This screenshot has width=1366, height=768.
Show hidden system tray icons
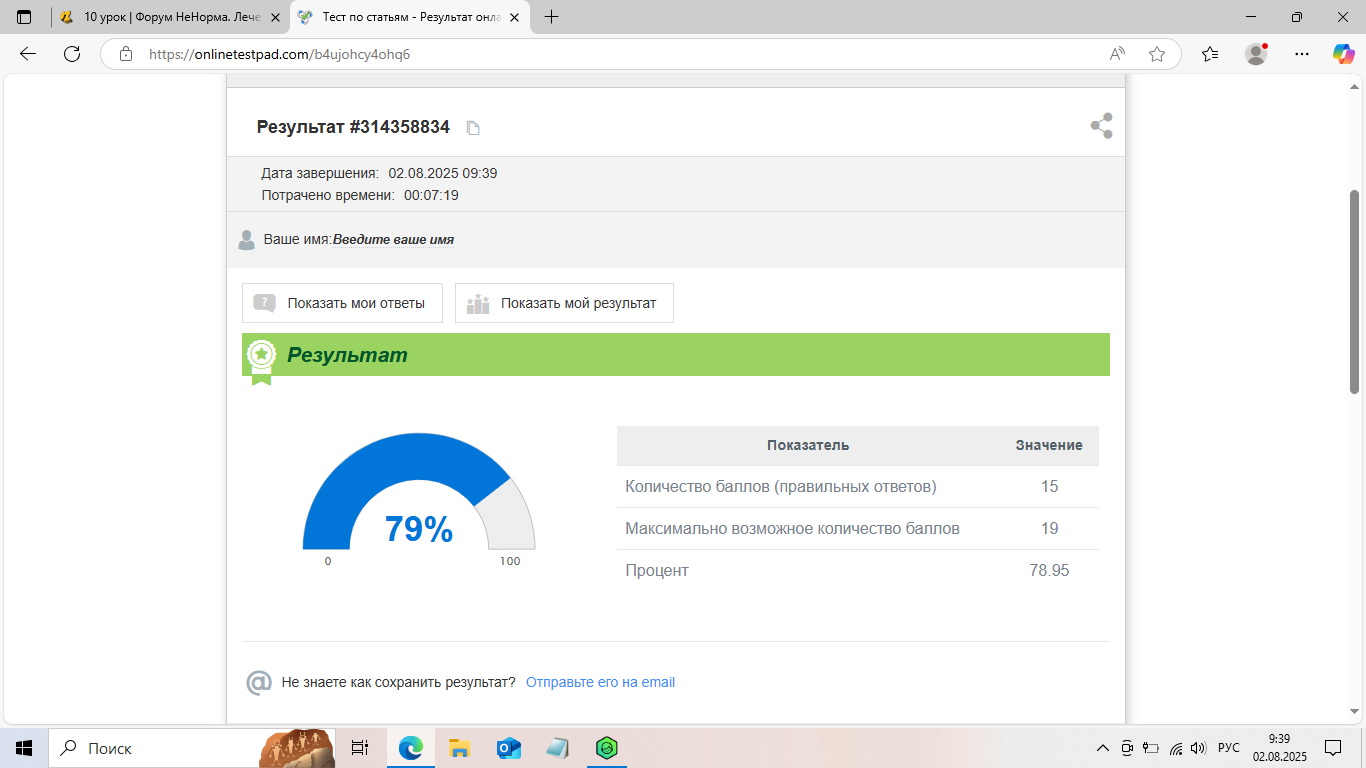(x=1102, y=748)
